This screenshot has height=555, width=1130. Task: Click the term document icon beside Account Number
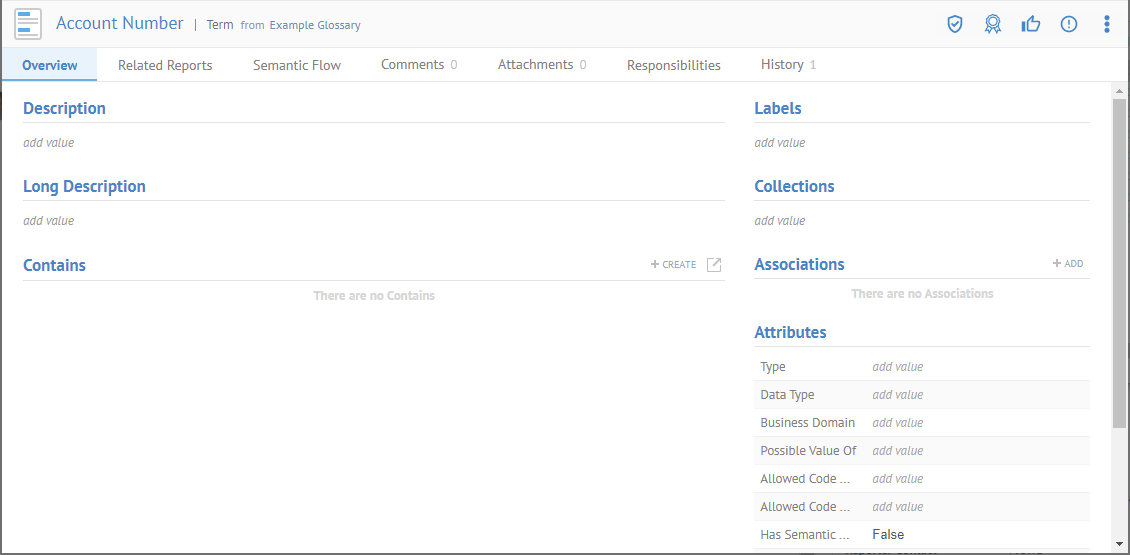pyautogui.click(x=28, y=24)
